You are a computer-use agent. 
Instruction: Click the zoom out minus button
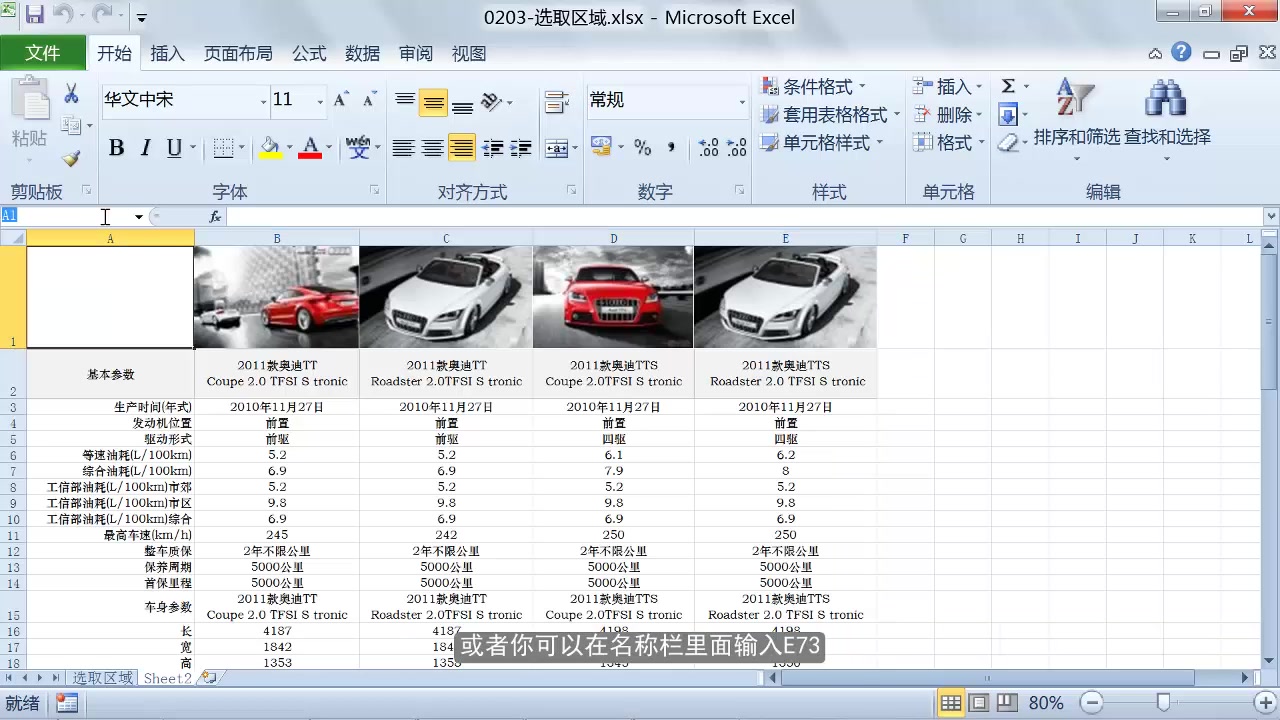pyautogui.click(x=1093, y=703)
